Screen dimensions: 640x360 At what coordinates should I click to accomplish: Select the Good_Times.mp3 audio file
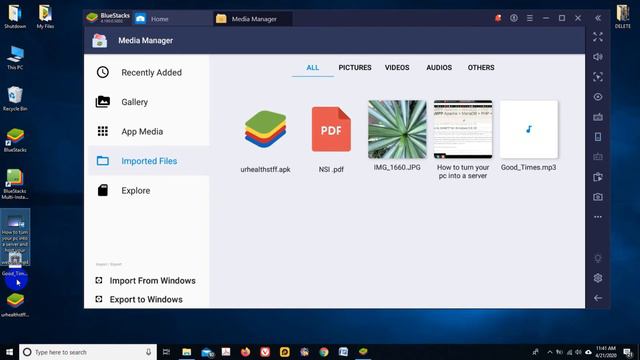(529, 129)
